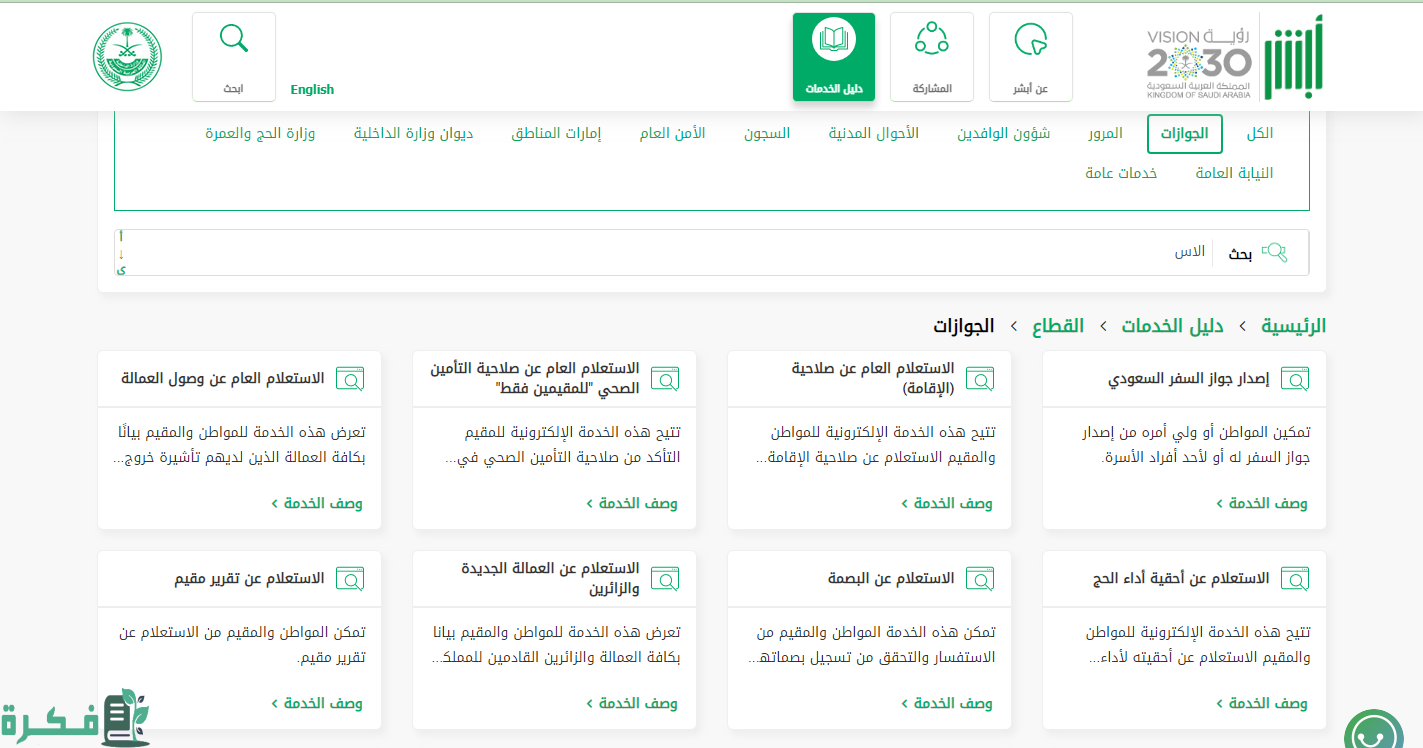This screenshot has width=1423, height=748.
Task: Click the Ministry of Interior emblem
Action: [127, 56]
